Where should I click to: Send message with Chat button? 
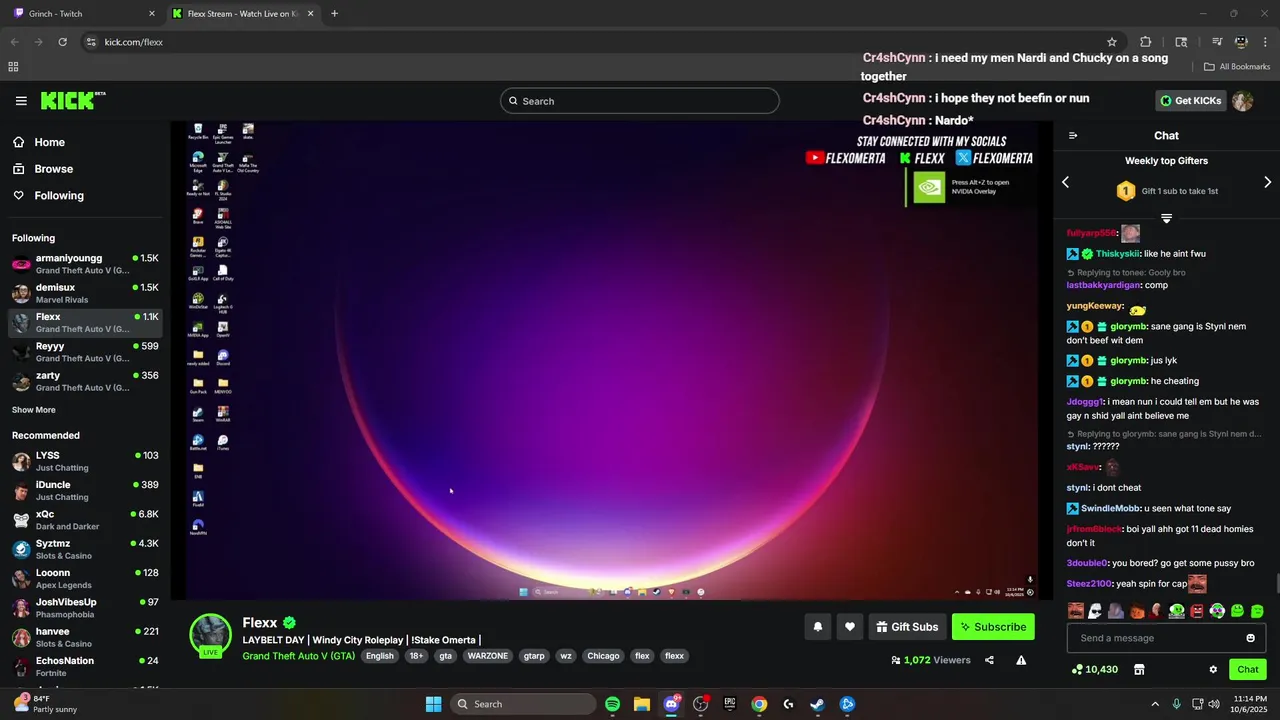[1248, 669]
